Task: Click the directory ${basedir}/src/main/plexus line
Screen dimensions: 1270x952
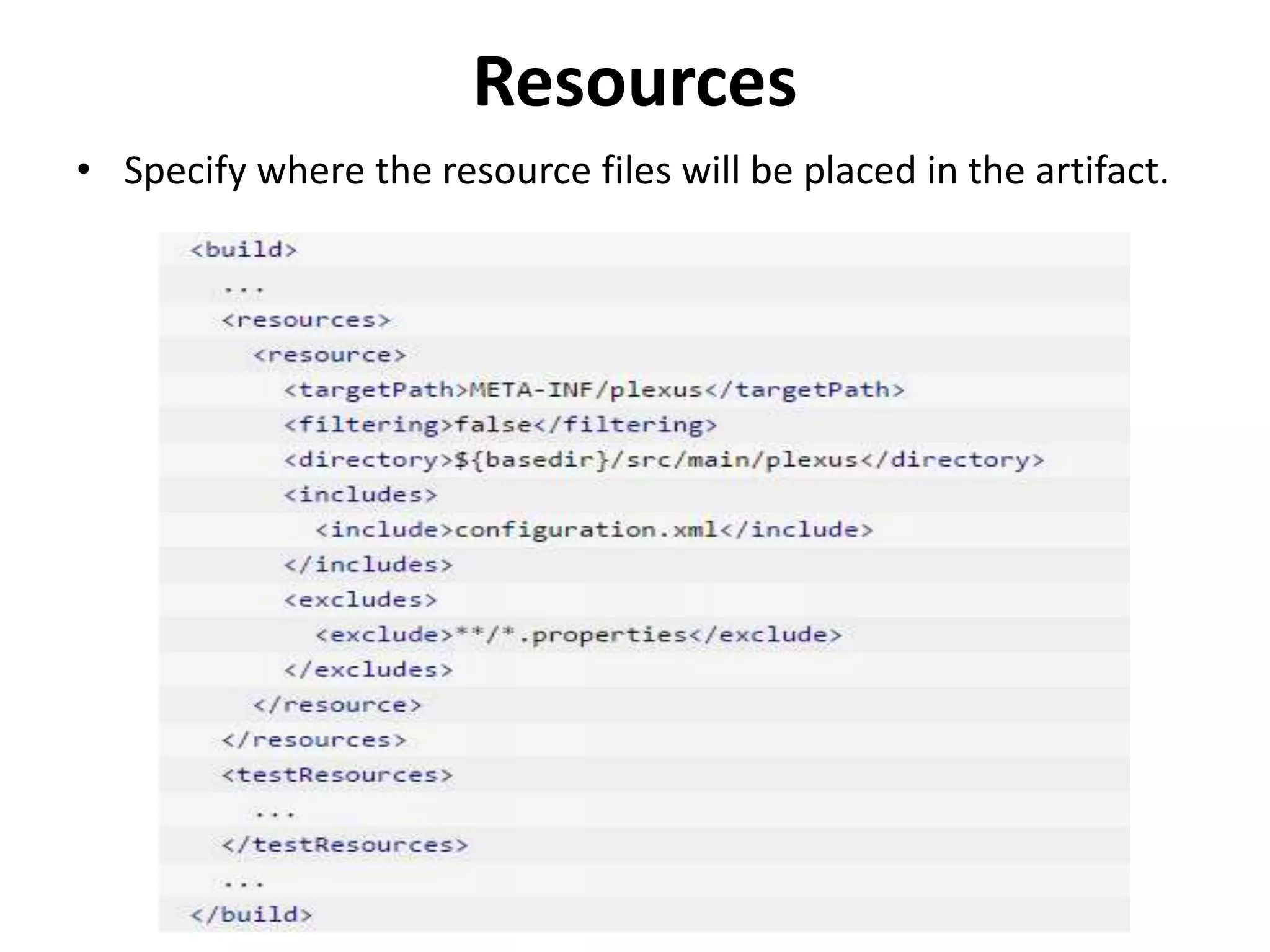Action: [x=664, y=461]
